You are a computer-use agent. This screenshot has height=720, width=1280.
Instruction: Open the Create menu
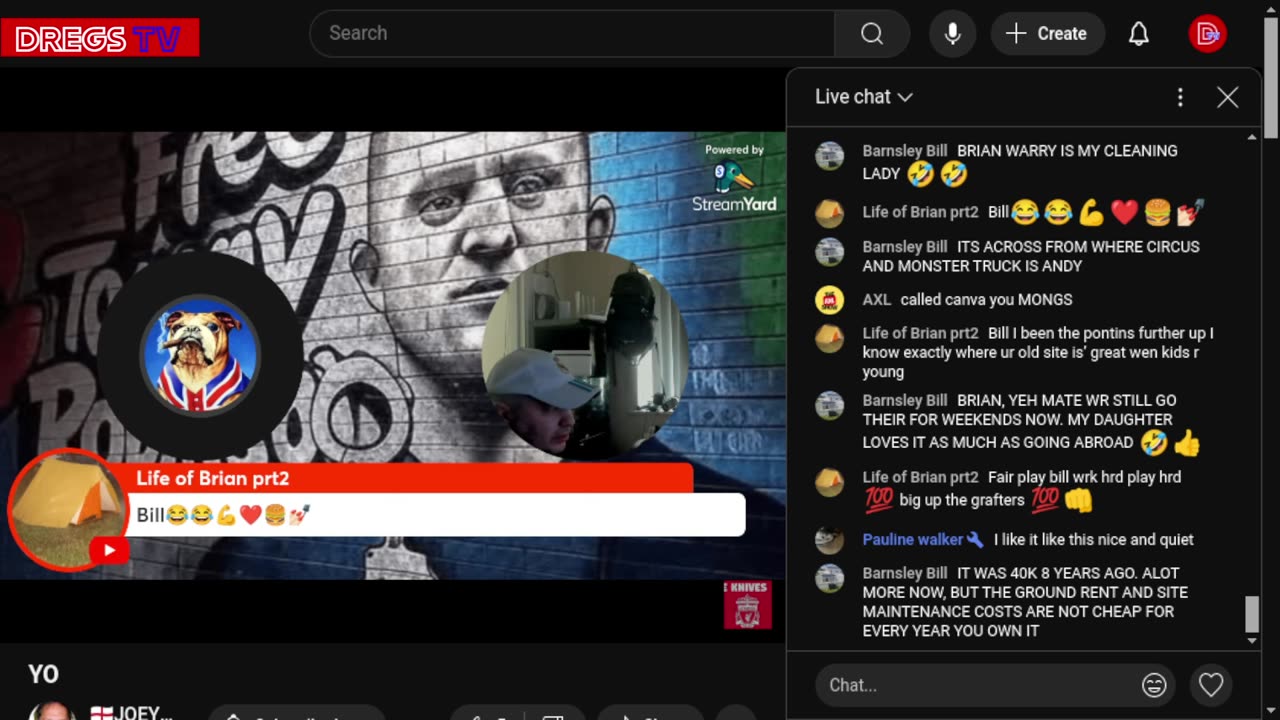[1047, 33]
